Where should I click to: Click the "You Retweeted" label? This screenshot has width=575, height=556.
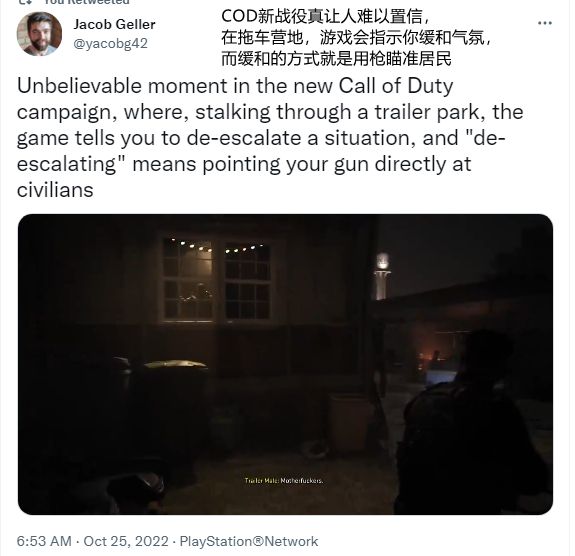(87, 2)
